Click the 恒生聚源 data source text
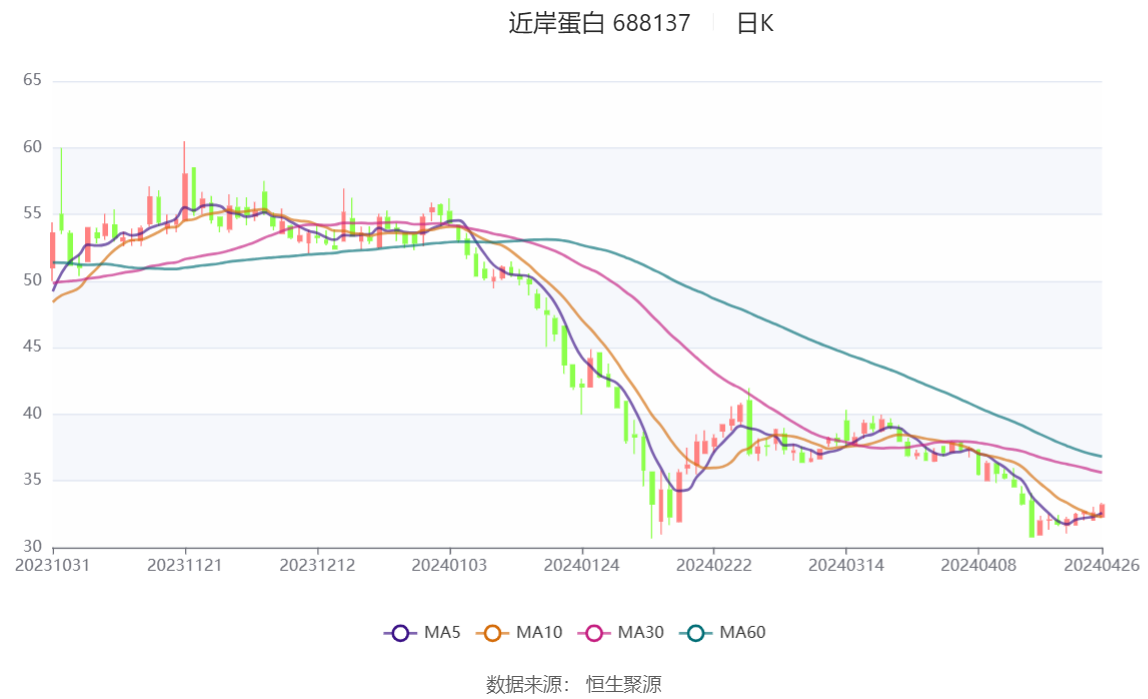 624,684
